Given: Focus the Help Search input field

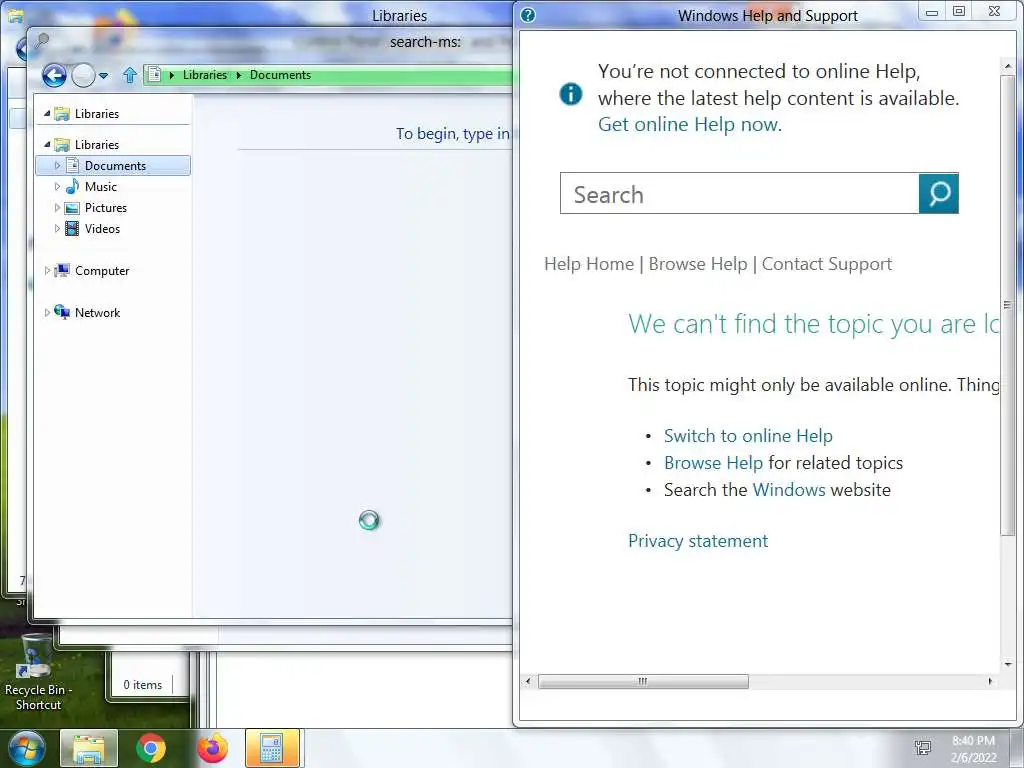Looking at the screenshot, I should (739, 193).
